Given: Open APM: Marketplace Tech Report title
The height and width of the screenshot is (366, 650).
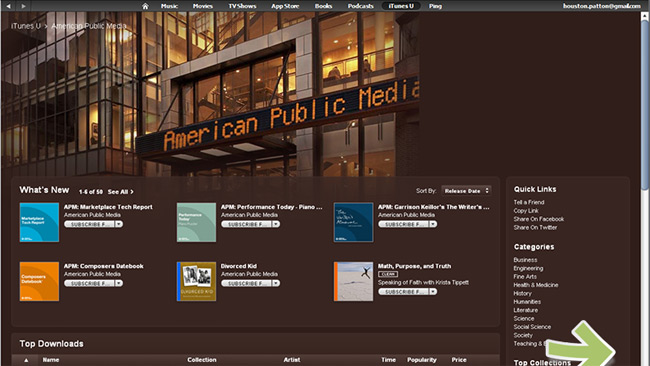Looking at the screenshot, I should point(108,207).
